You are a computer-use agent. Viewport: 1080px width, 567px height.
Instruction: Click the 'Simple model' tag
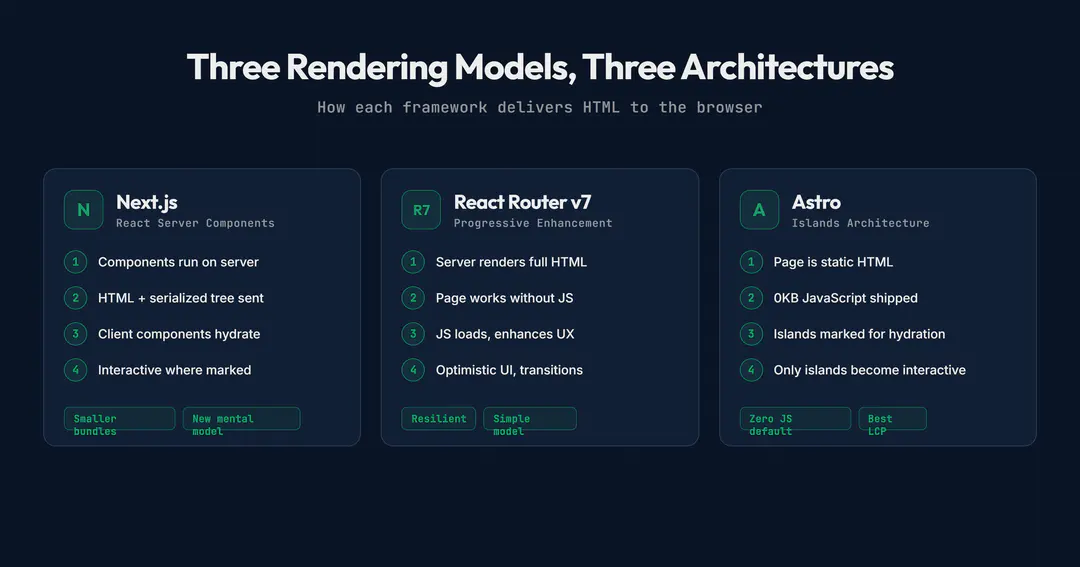tap(530, 419)
